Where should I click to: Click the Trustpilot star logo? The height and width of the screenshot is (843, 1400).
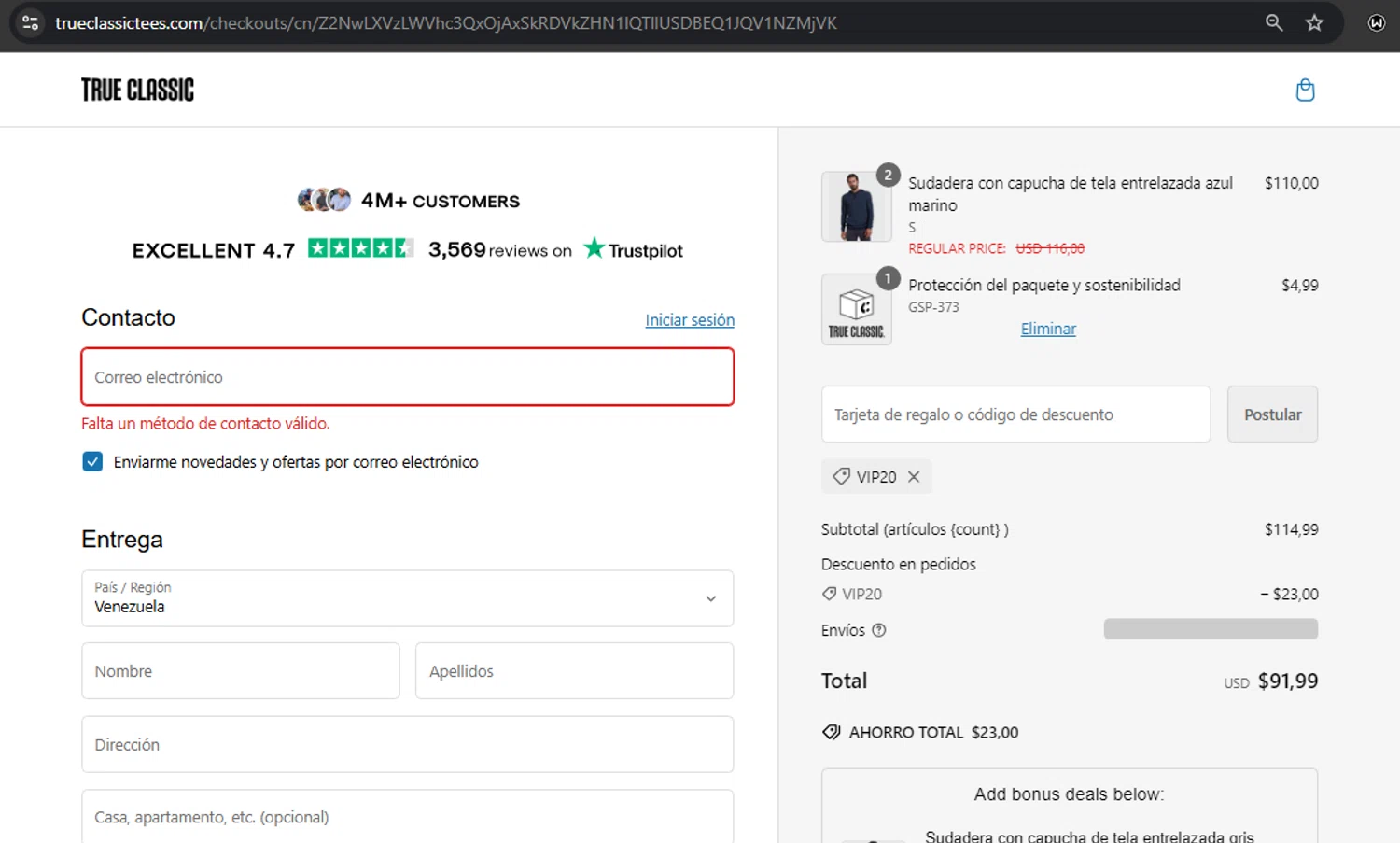click(594, 248)
